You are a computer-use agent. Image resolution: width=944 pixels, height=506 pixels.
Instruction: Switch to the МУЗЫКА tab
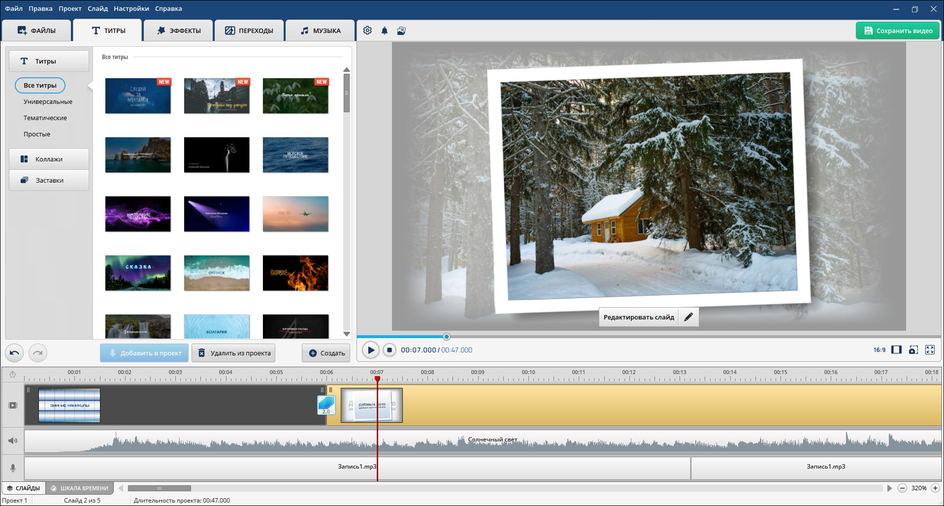(x=320, y=31)
